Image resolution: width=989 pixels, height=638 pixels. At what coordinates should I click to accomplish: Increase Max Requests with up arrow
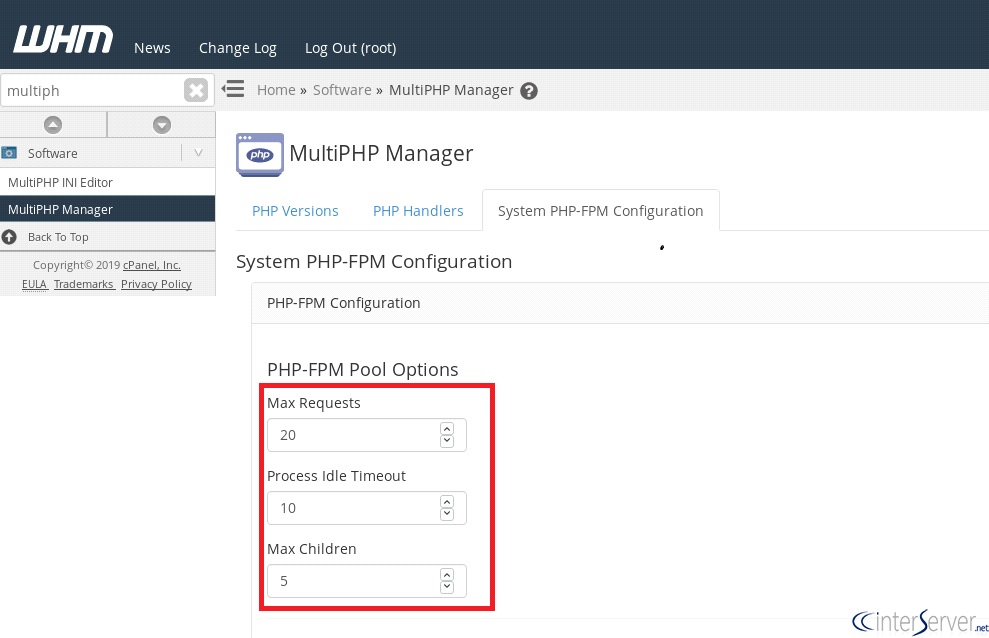click(x=447, y=429)
